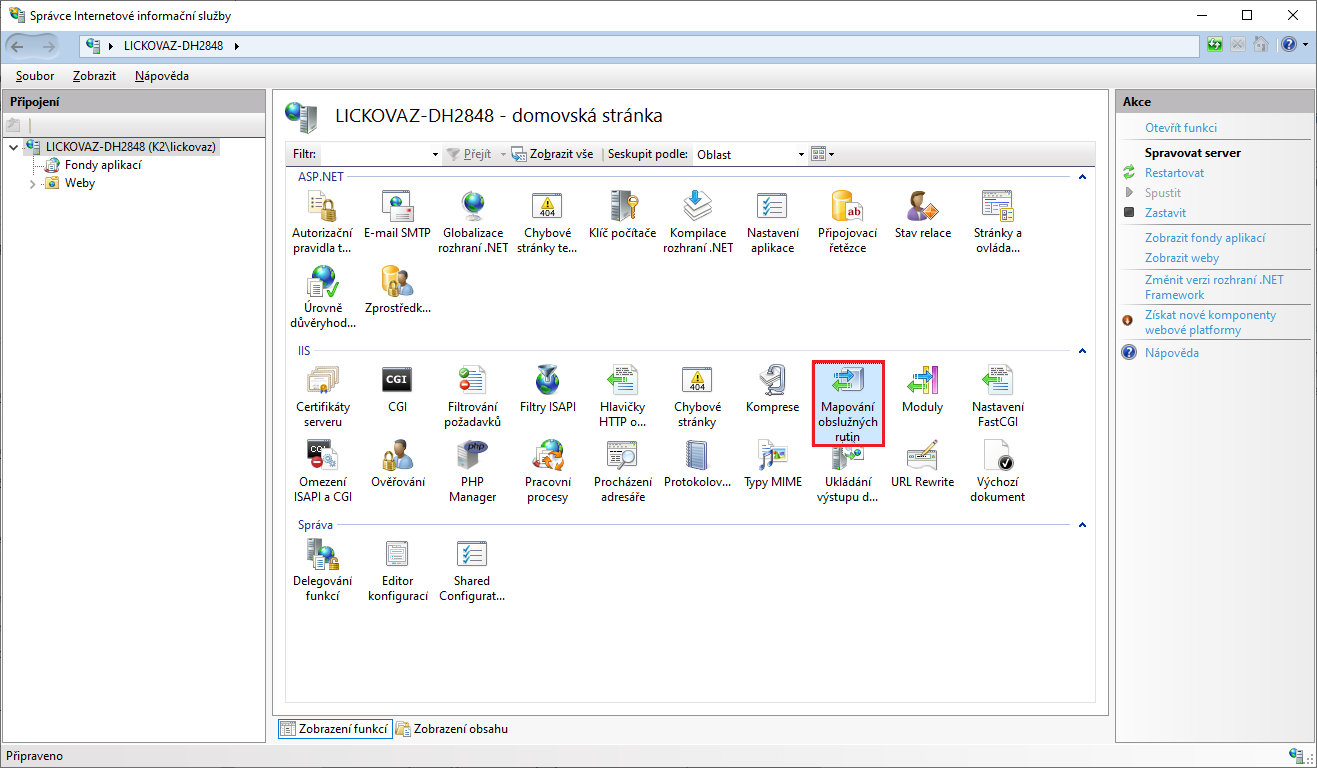Expand the Weby tree node

(32, 184)
